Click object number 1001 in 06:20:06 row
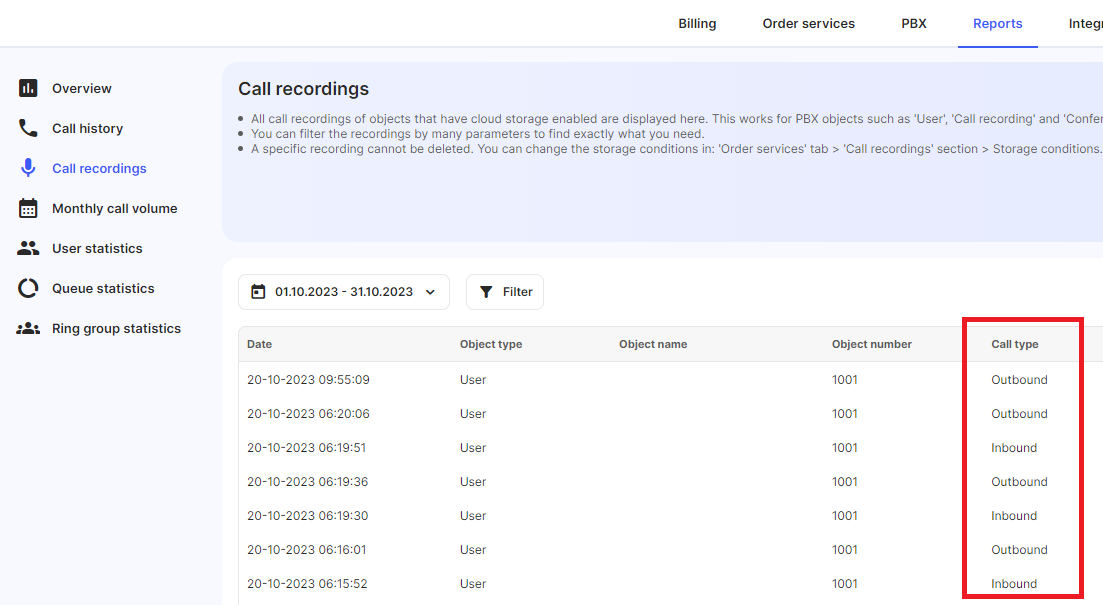This screenshot has height=605, width=1103. 844,414
